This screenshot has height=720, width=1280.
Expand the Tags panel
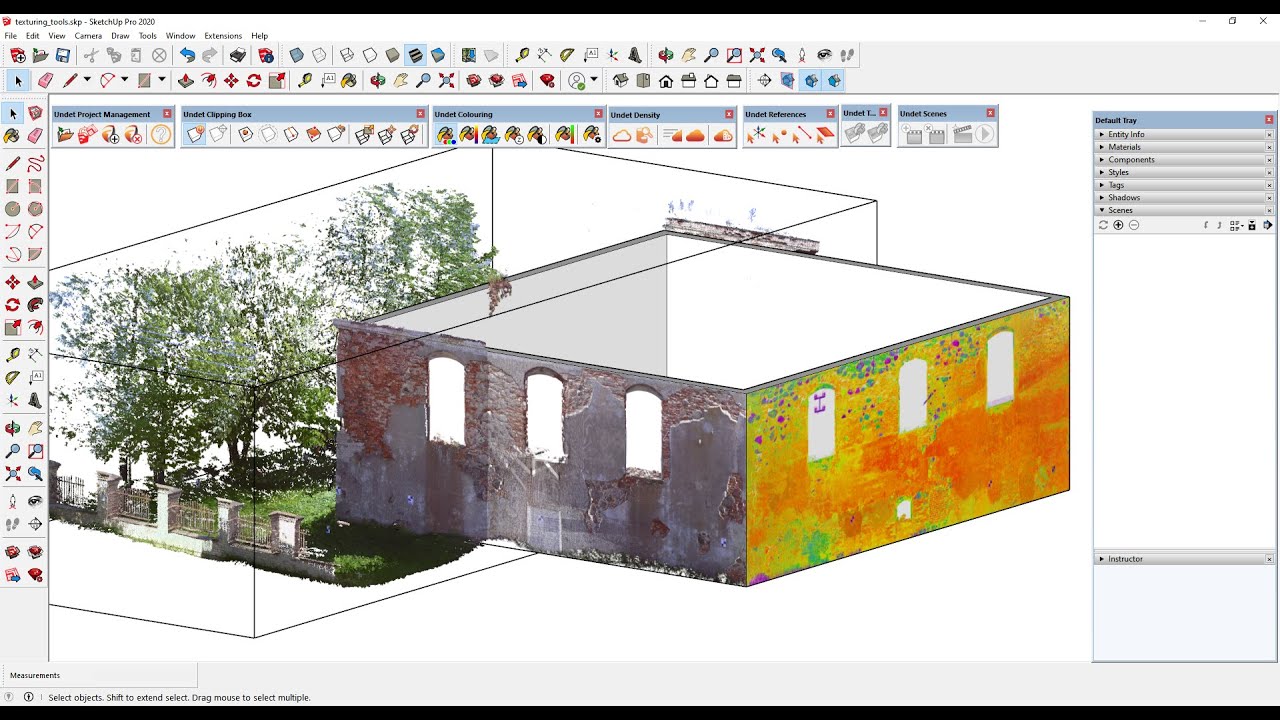[1184, 185]
